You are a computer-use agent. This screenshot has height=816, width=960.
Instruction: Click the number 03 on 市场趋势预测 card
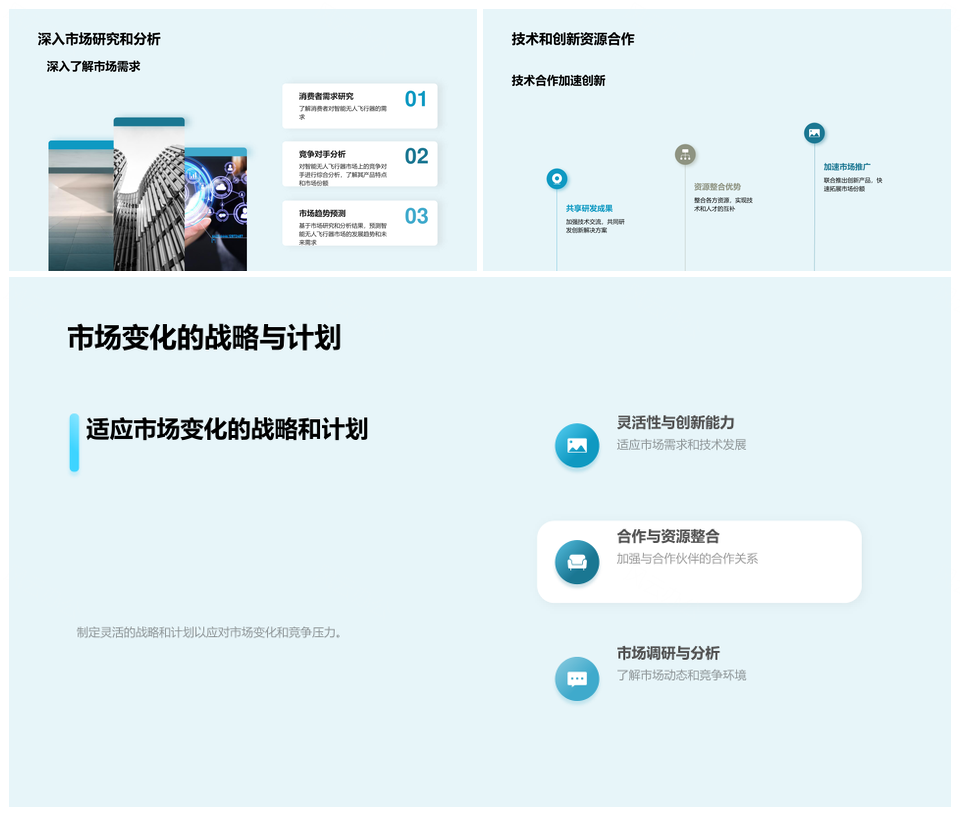click(415, 216)
